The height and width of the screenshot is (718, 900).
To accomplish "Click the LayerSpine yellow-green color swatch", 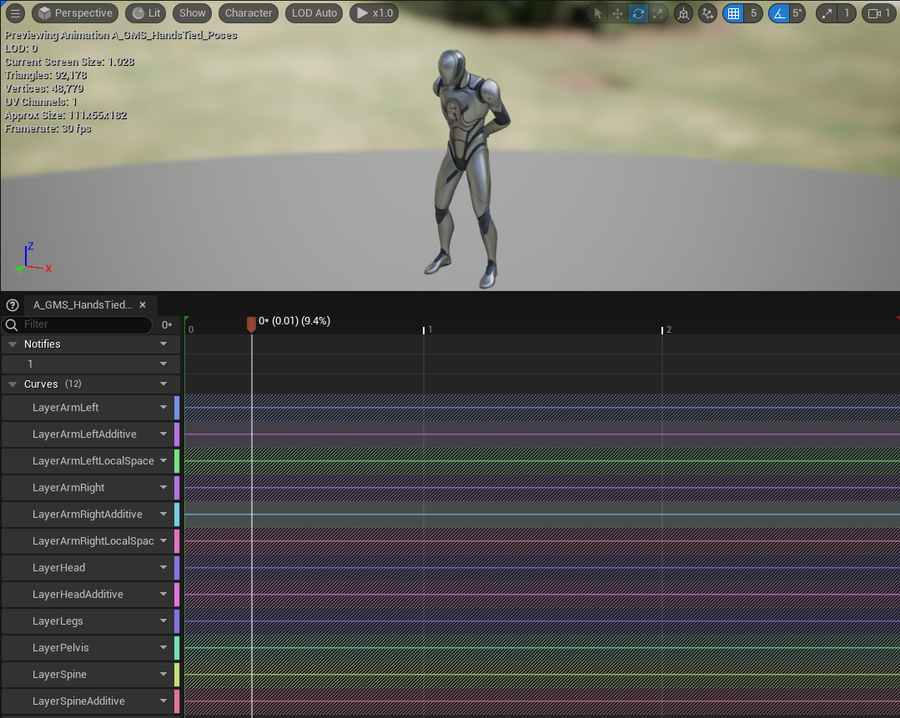I will [x=177, y=674].
